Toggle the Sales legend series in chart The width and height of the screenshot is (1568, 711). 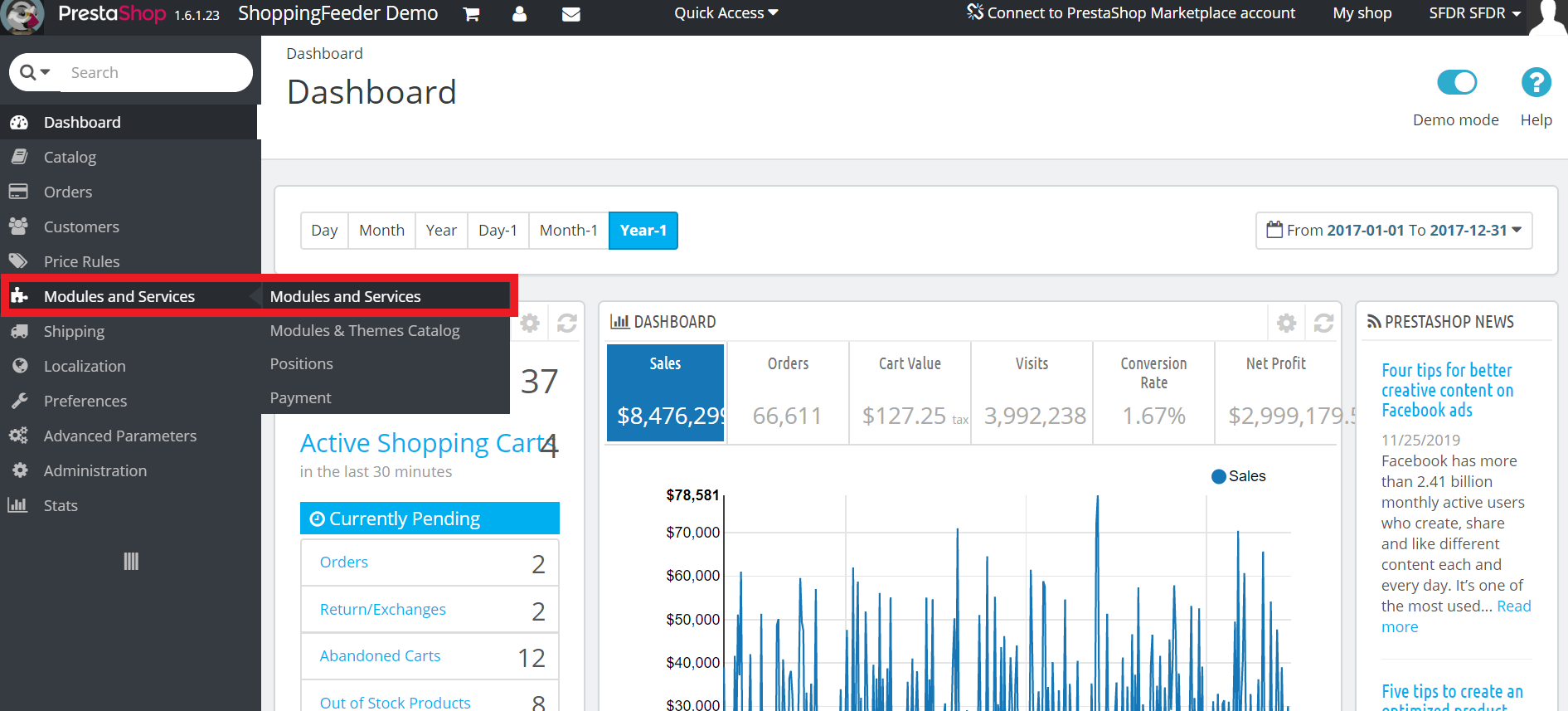point(1238,476)
